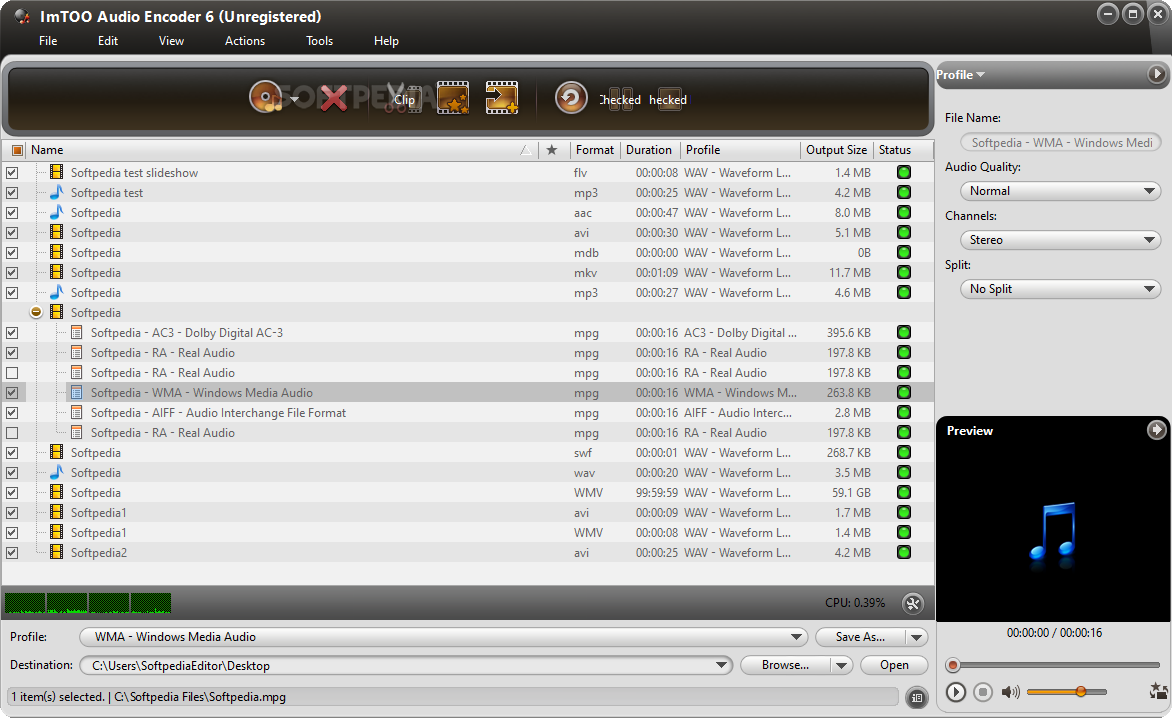1172x718 pixels.
Task: Open settings wrench icon beside CPU usage
Action: point(913,604)
